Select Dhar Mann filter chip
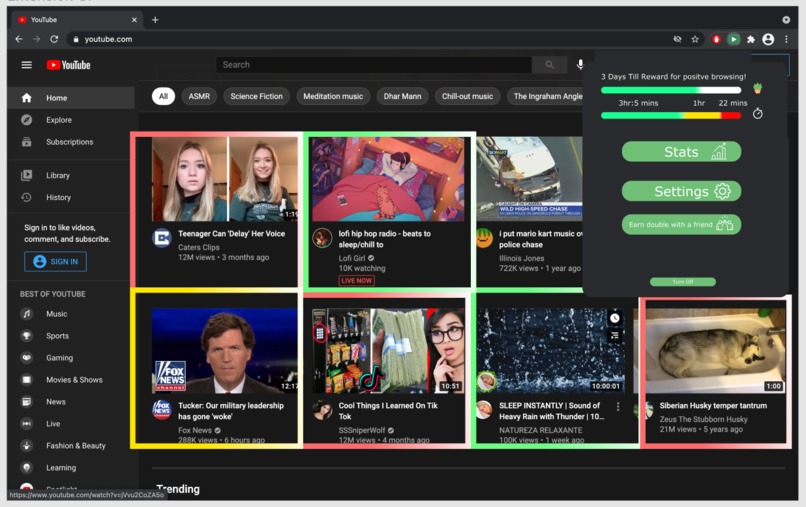806x507 pixels. [x=402, y=96]
